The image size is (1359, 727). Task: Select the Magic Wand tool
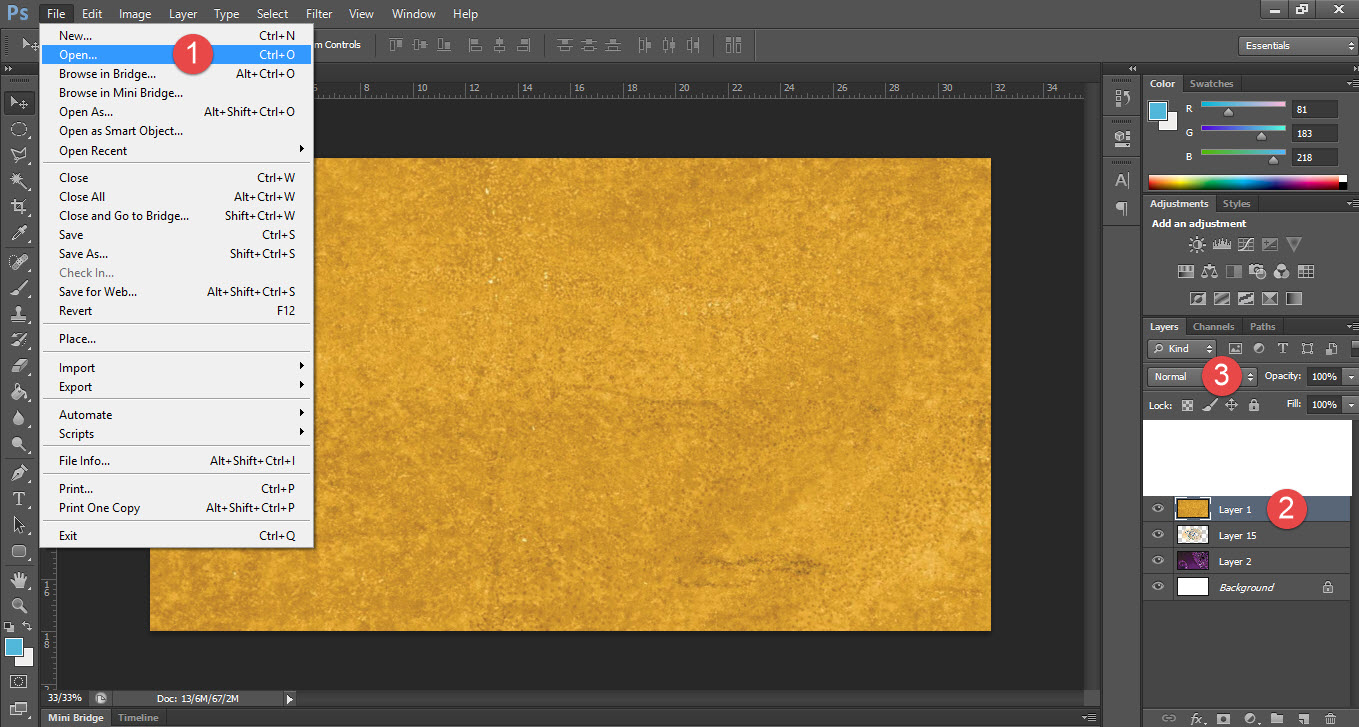pos(18,181)
